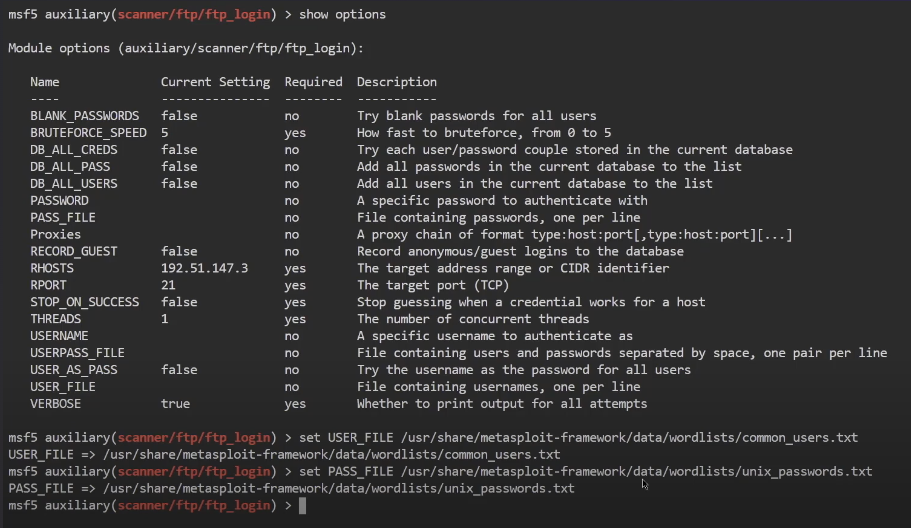Click the "Required" column header

313,82
